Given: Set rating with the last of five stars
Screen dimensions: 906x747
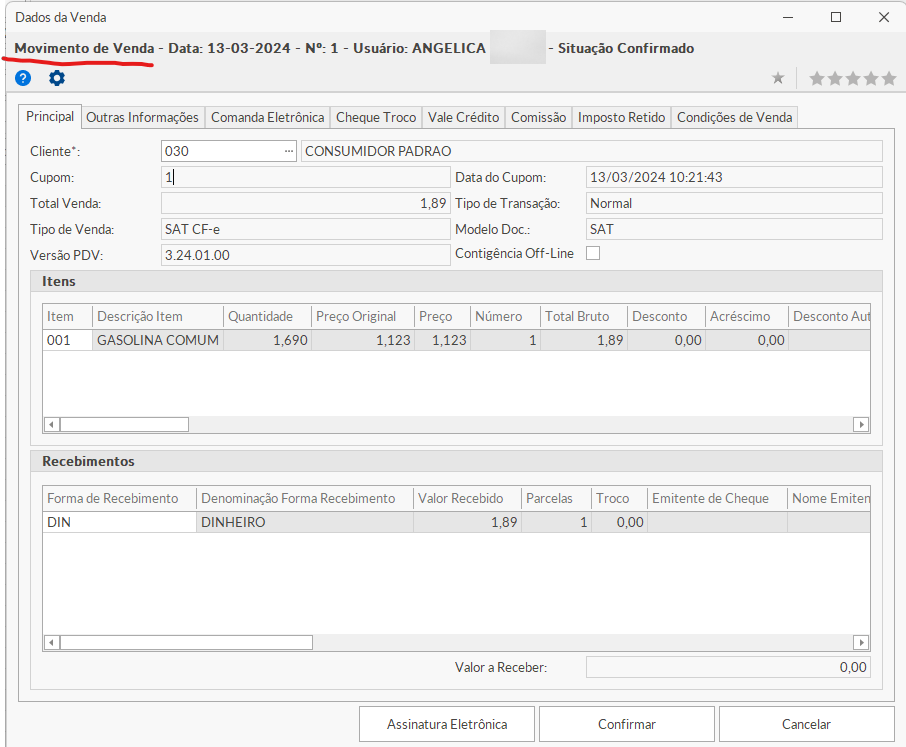Looking at the screenshot, I should tap(889, 78).
